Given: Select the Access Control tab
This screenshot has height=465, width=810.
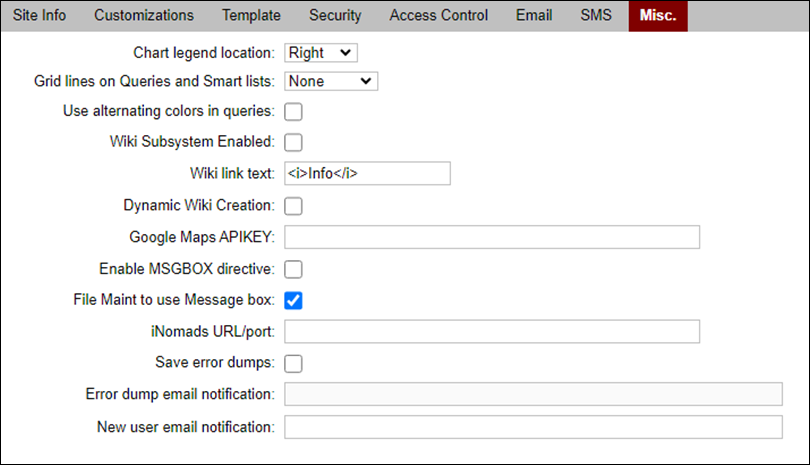Looking at the screenshot, I should tap(439, 16).
